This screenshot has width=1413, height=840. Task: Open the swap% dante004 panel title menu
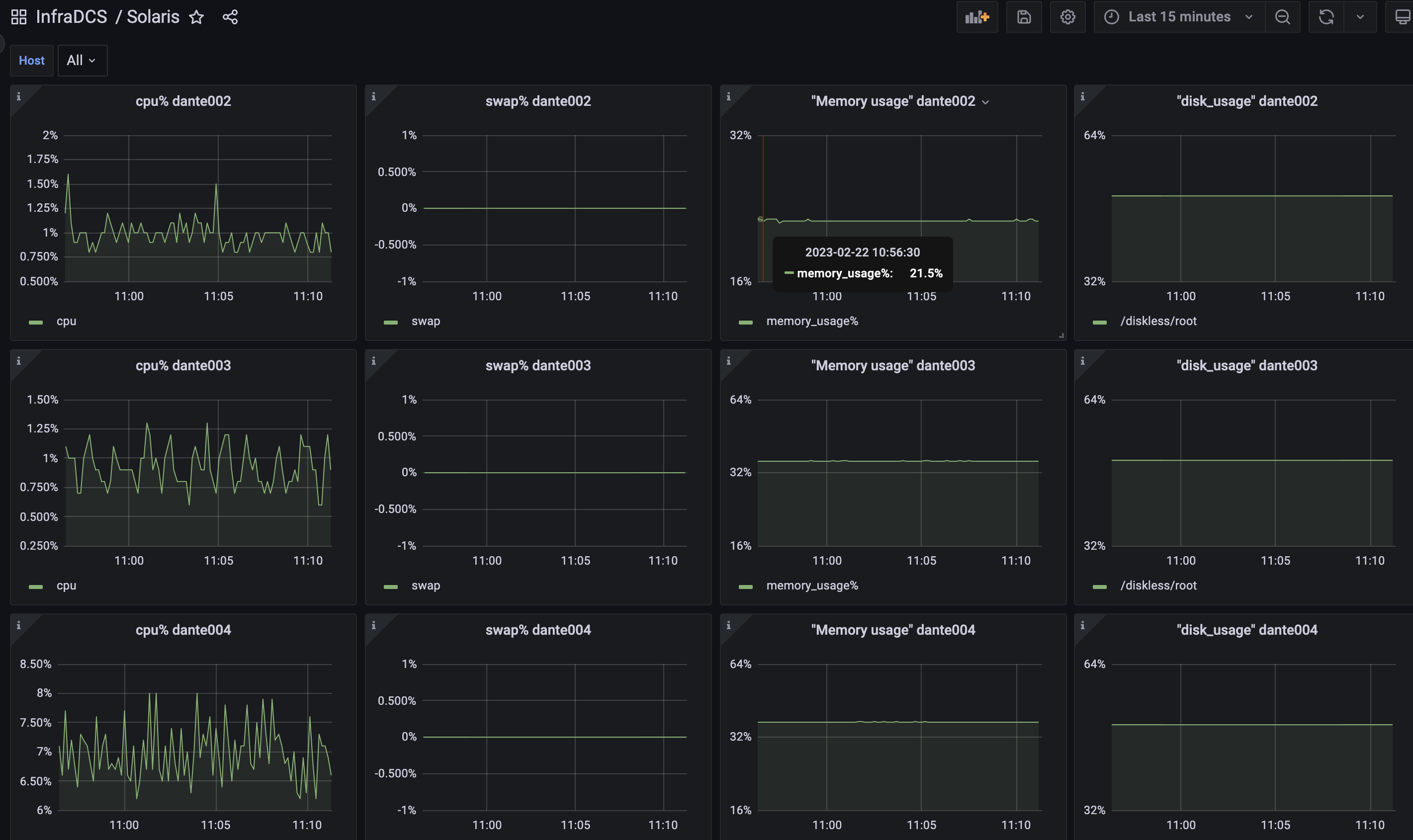[x=538, y=630]
